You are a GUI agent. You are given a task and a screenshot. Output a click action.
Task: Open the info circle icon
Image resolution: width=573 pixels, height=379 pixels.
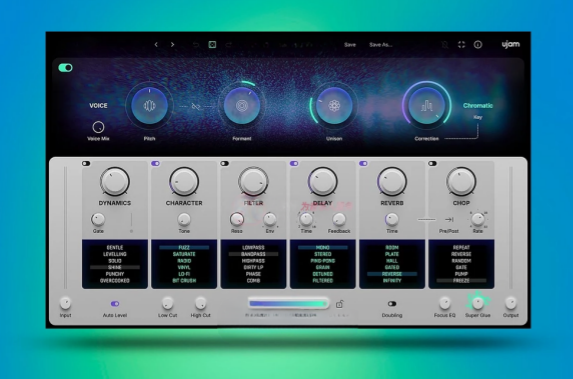[x=478, y=45]
